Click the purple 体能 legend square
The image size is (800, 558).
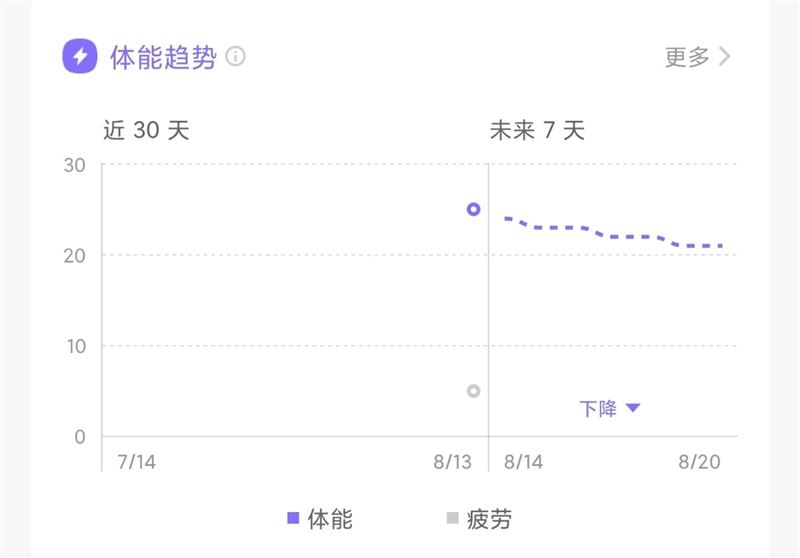(x=293, y=518)
